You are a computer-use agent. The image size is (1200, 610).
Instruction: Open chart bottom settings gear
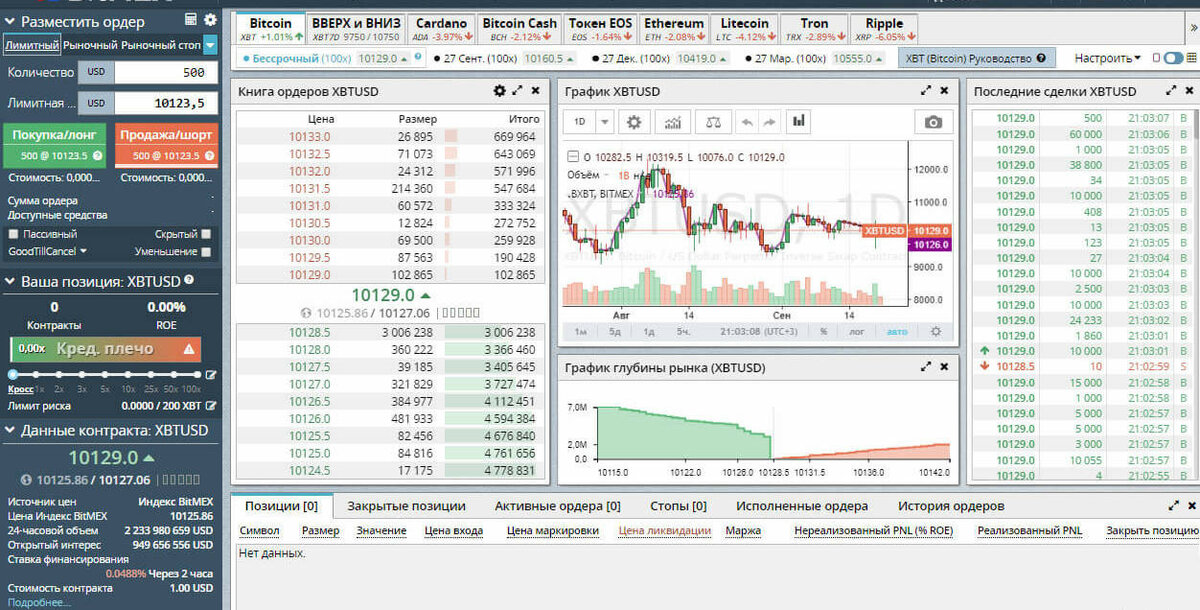point(936,331)
